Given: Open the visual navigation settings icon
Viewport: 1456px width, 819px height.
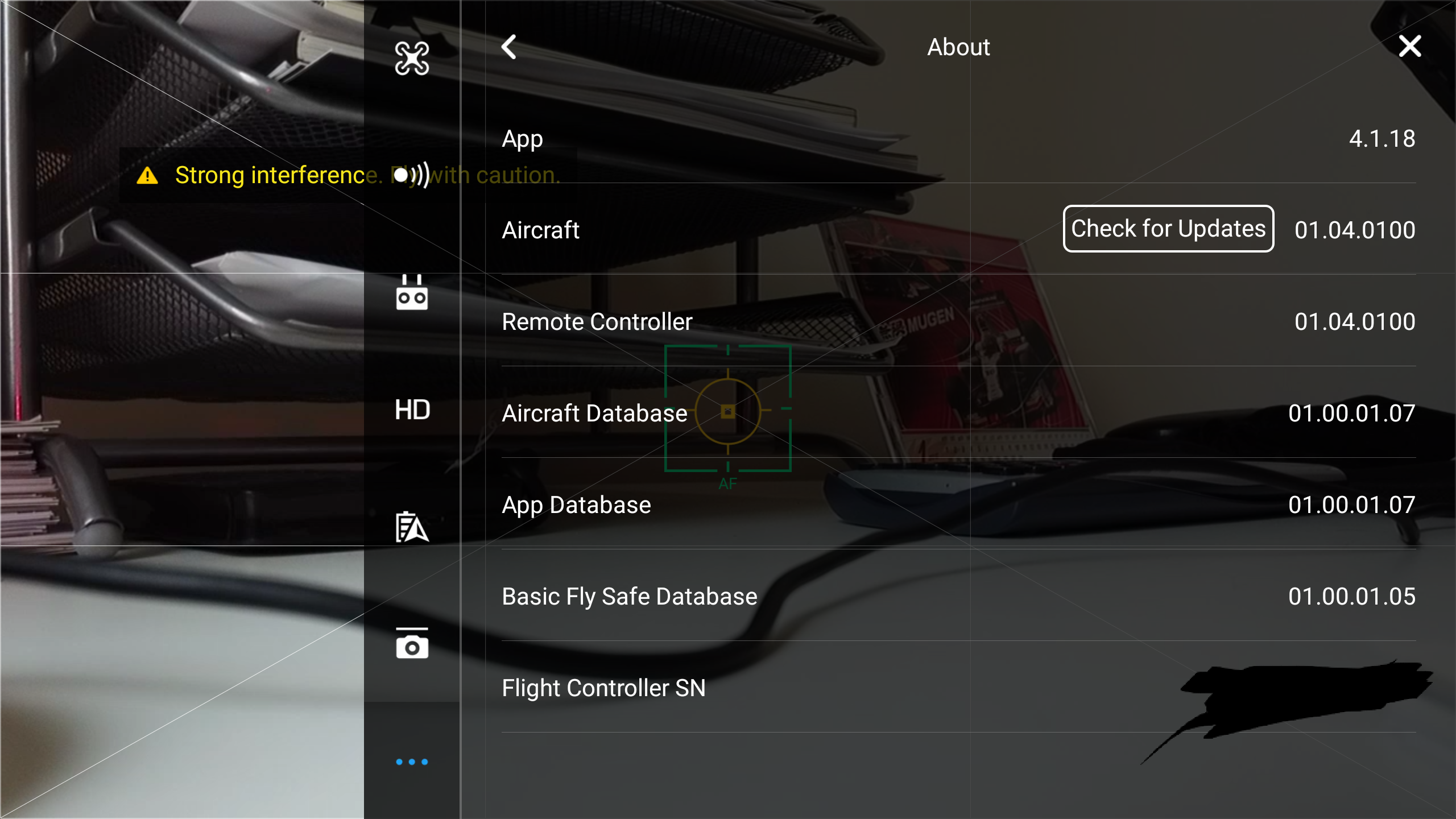Looking at the screenshot, I should pyautogui.click(x=412, y=527).
